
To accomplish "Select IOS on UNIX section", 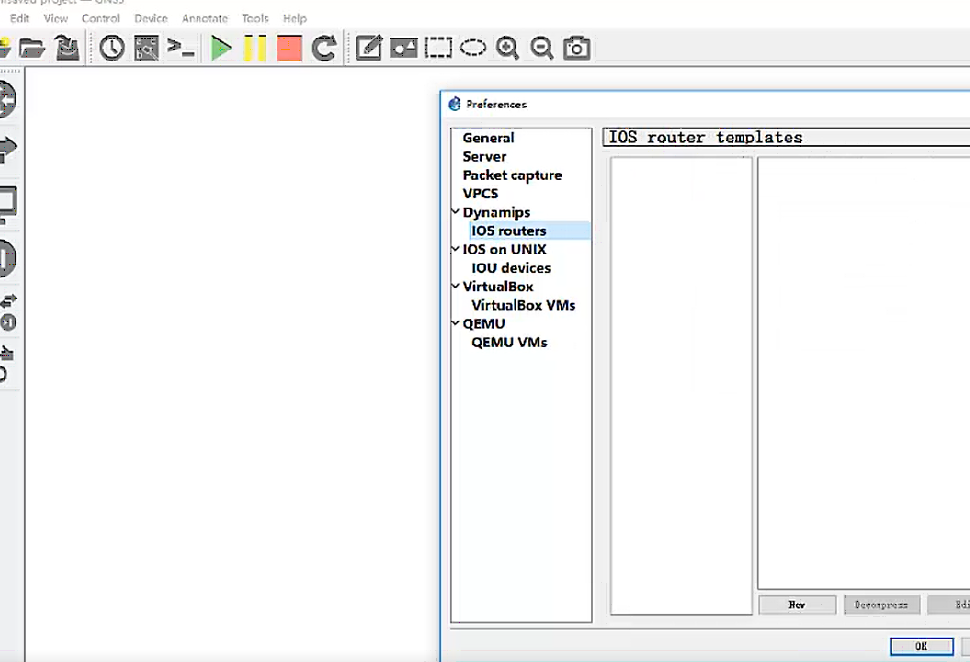I will (504, 249).
